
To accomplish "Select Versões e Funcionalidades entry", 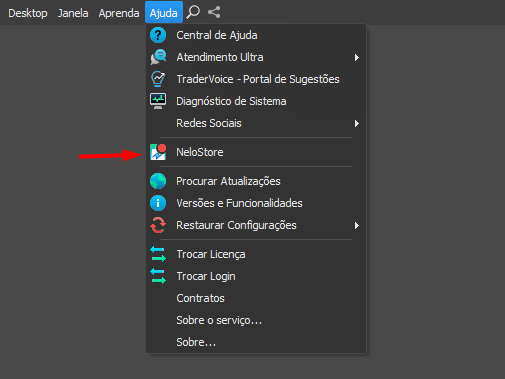I will pos(256,203).
